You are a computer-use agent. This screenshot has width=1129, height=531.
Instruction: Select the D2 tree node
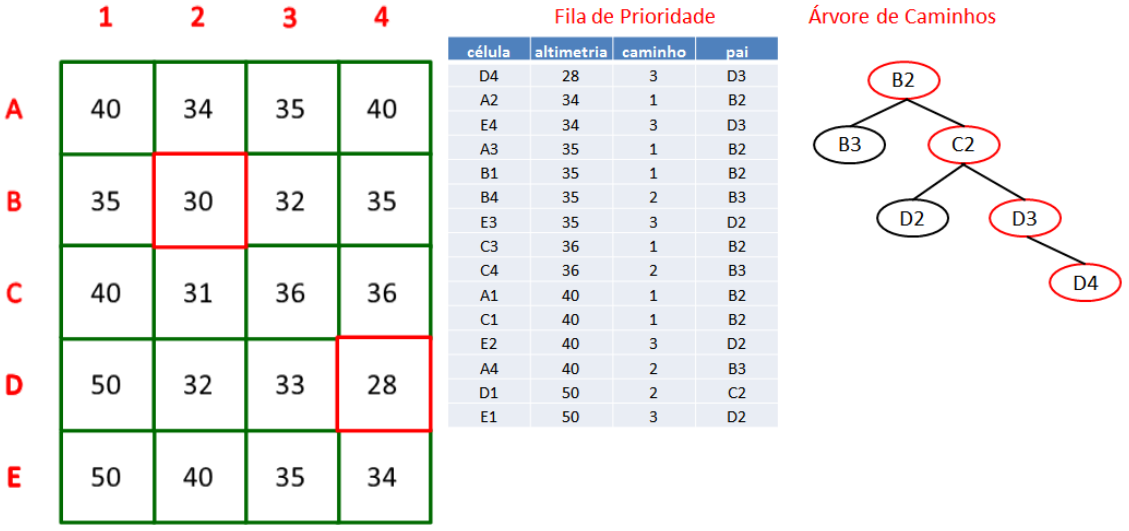pyautogui.click(x=912, y=217)
